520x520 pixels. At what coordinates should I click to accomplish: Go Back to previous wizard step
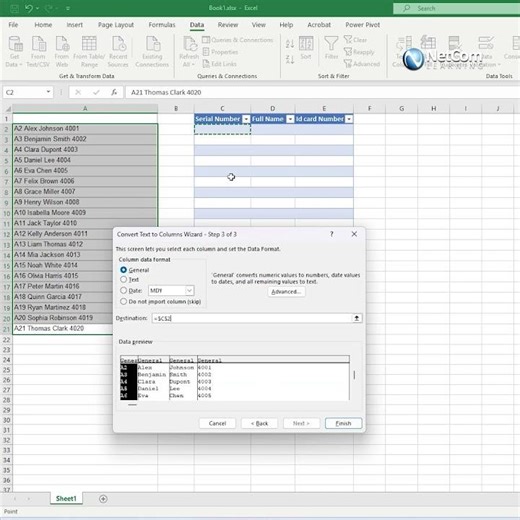click(259, 423)
